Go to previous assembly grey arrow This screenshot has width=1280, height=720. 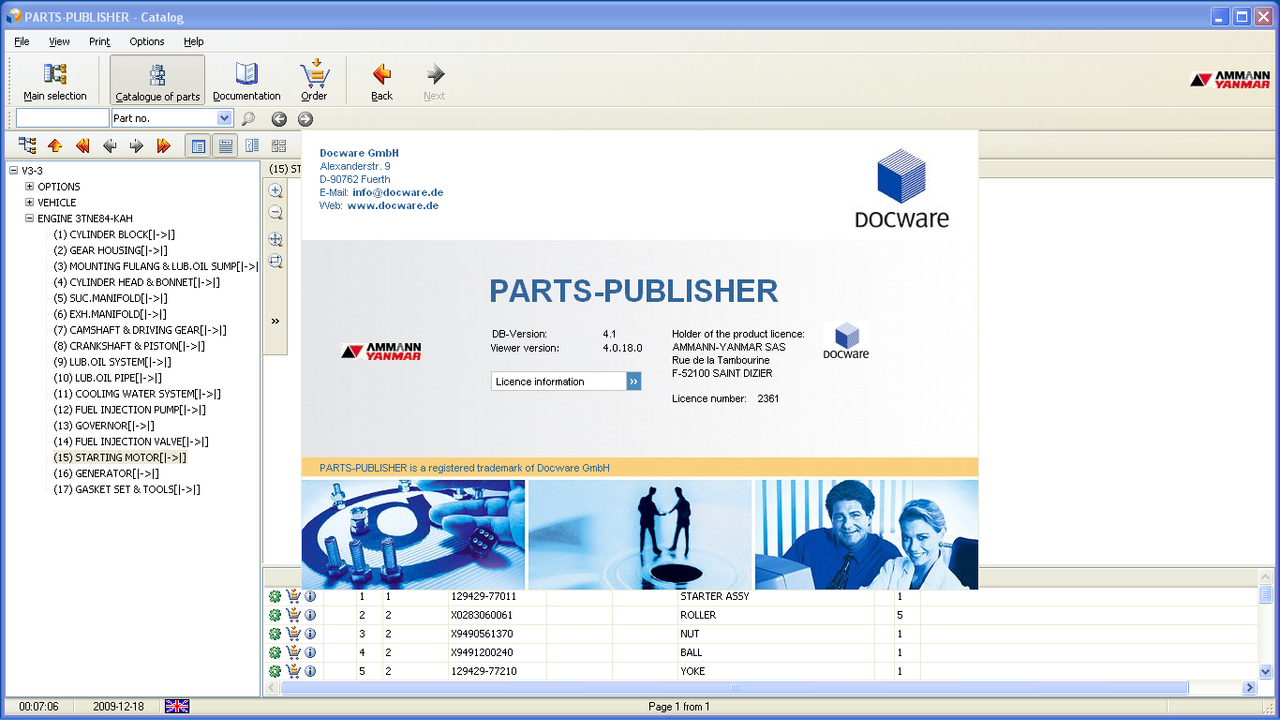[109, 146]
